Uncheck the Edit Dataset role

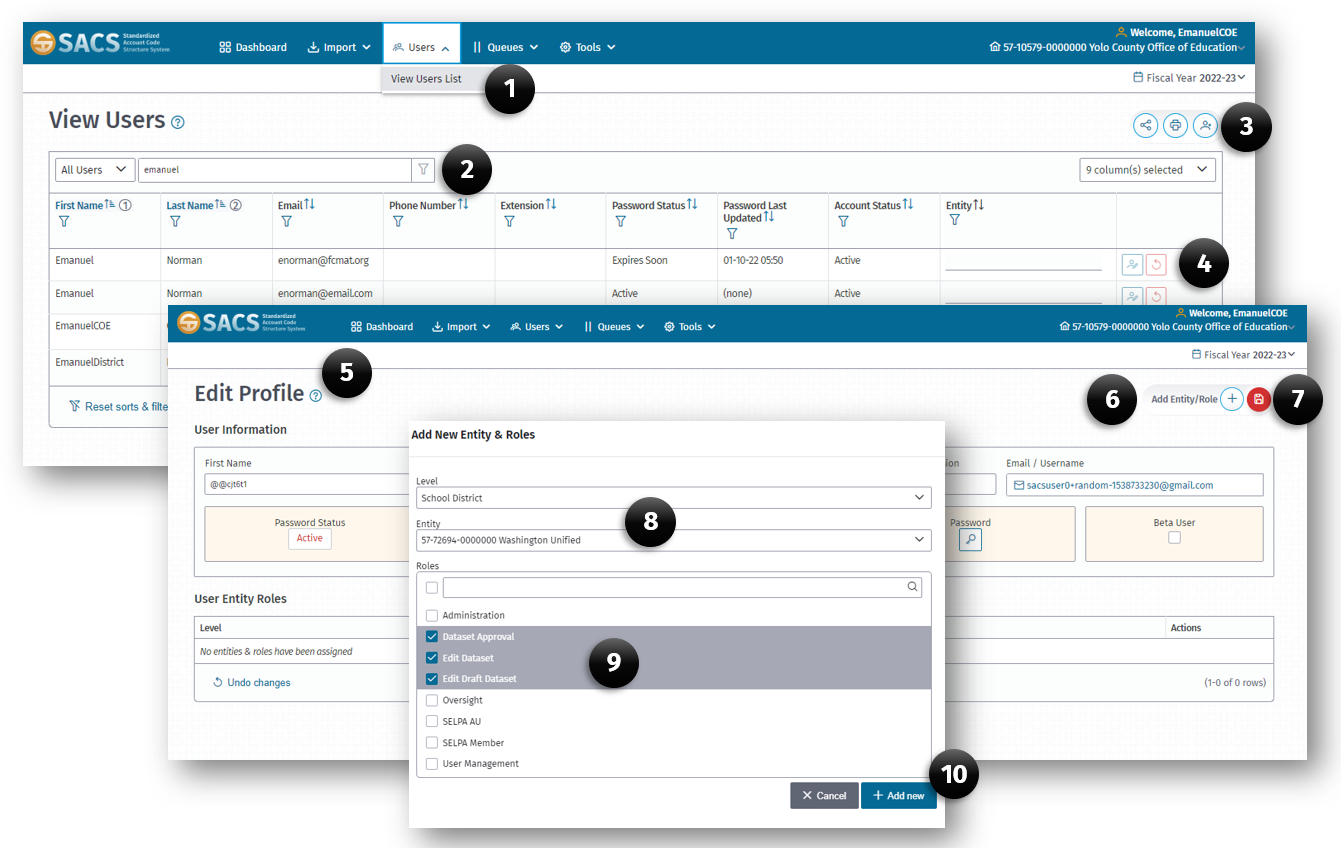[432, 657]
